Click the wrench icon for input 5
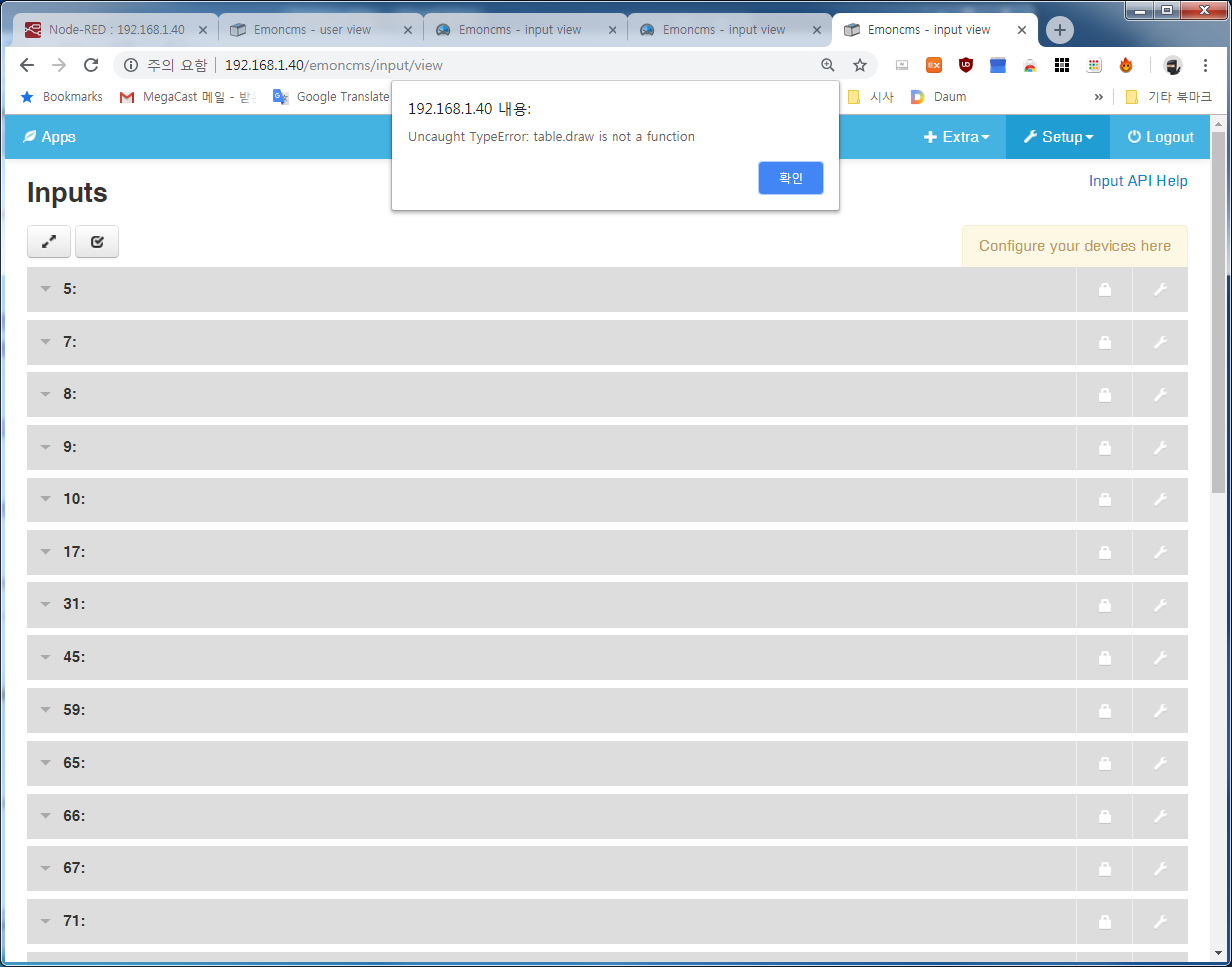The height and width of the screenshot is (967, 1232). pyautogui.click(x=1160, y=290)
